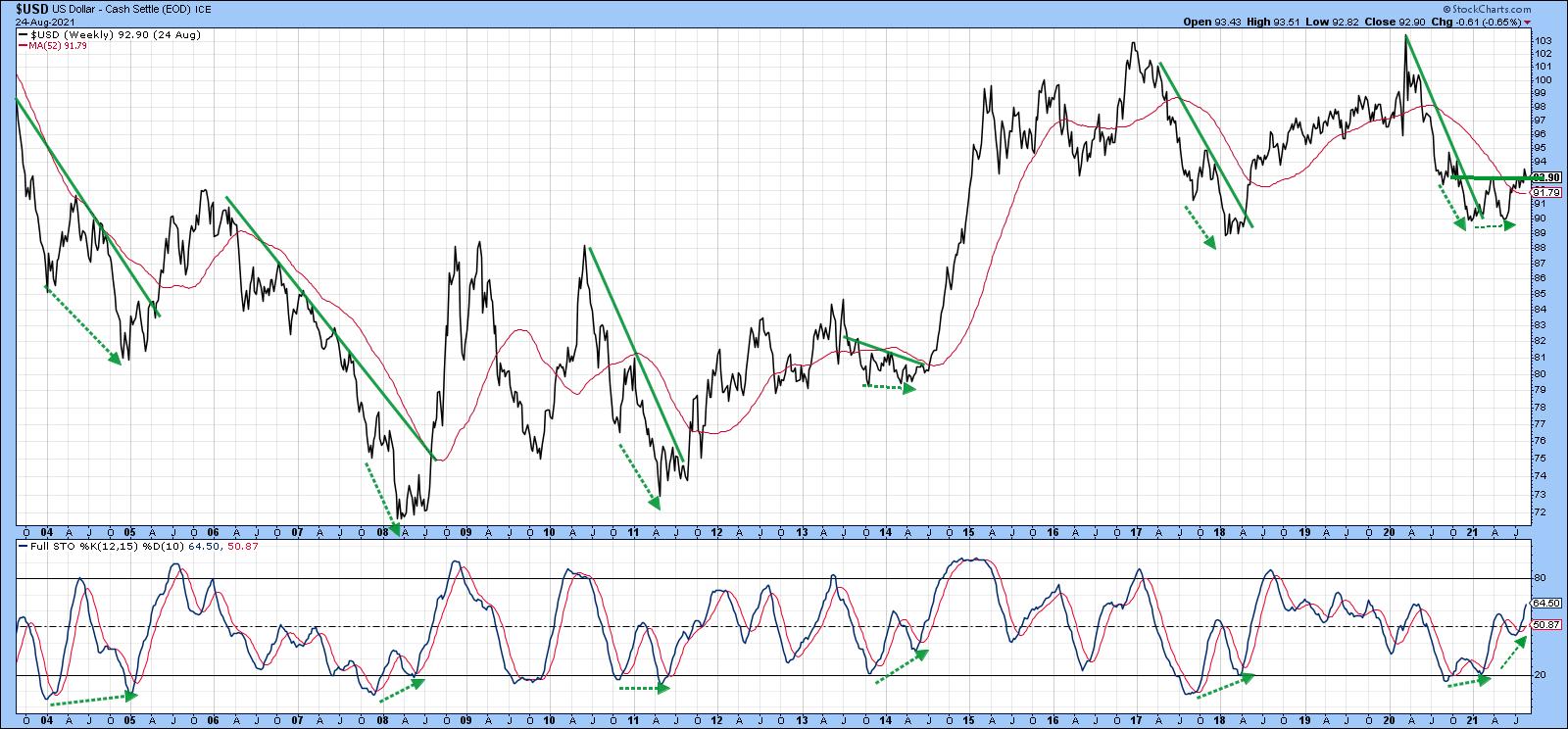This screenshot has width=1568, height=729.
Task: Click the dashed green arrow at the 2018 price low
Action: point(1201,227)
